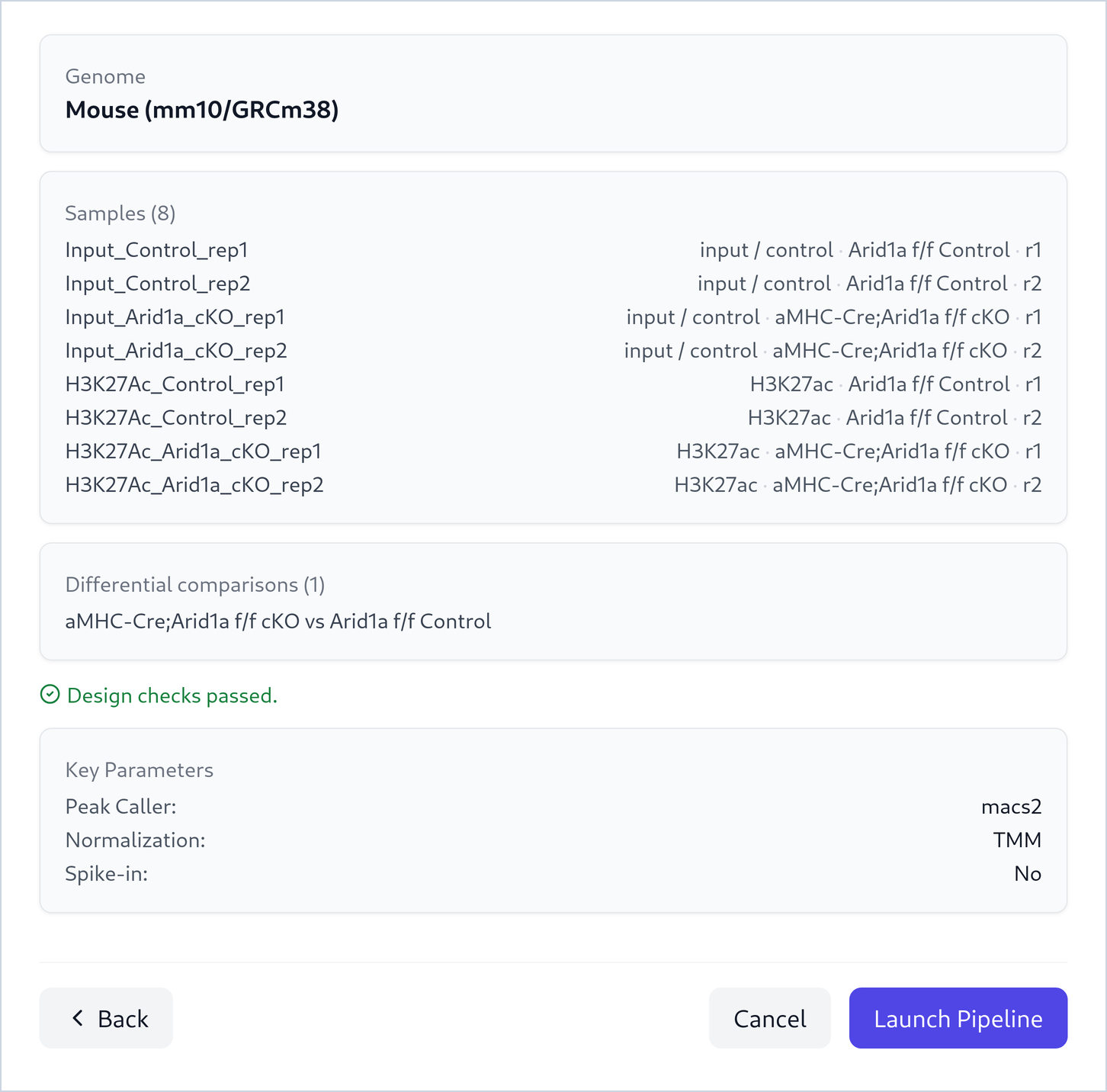This screenshot has height=1092, width=1107.
Task: Select the H3K27Ac_Arid1a_cKO_rep2 sample
Action: click(553, 485)
